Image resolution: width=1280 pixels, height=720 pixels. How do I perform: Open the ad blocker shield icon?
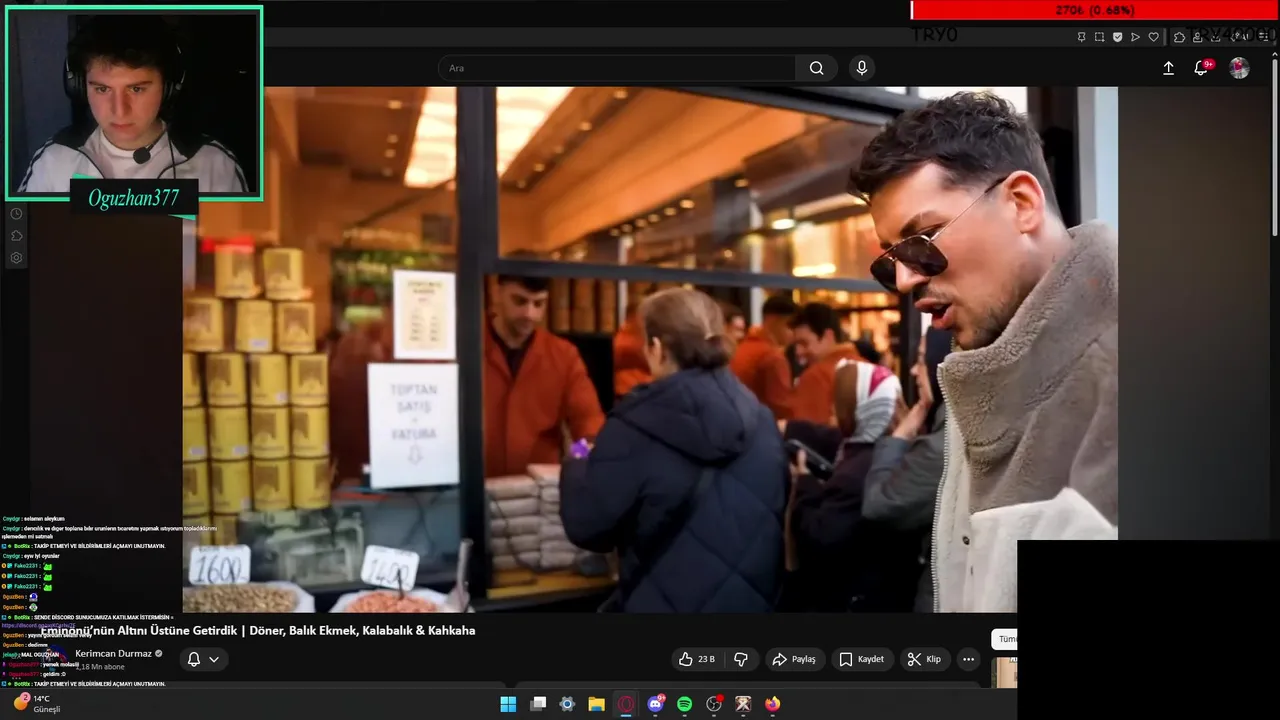pyautogui.click(x=1117, y=37)
